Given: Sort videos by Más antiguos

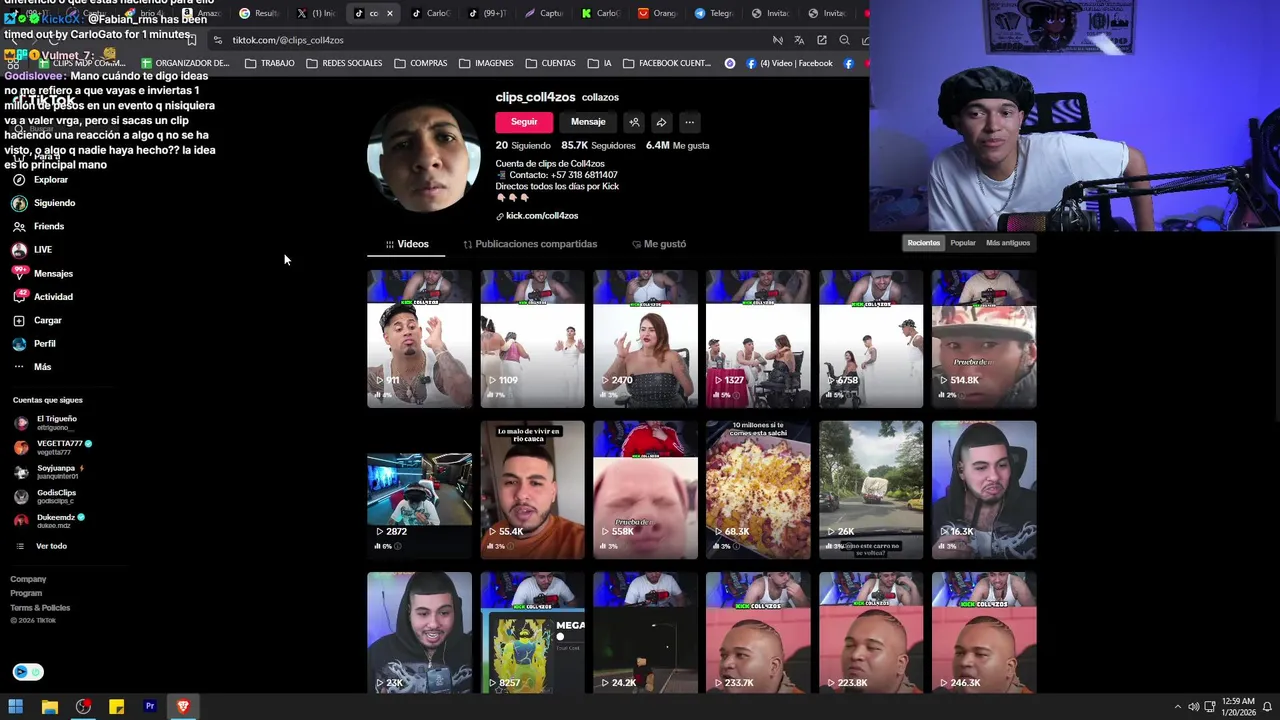Looking at the screenshot, I should pyautogui.click(x=1008, y=243).
